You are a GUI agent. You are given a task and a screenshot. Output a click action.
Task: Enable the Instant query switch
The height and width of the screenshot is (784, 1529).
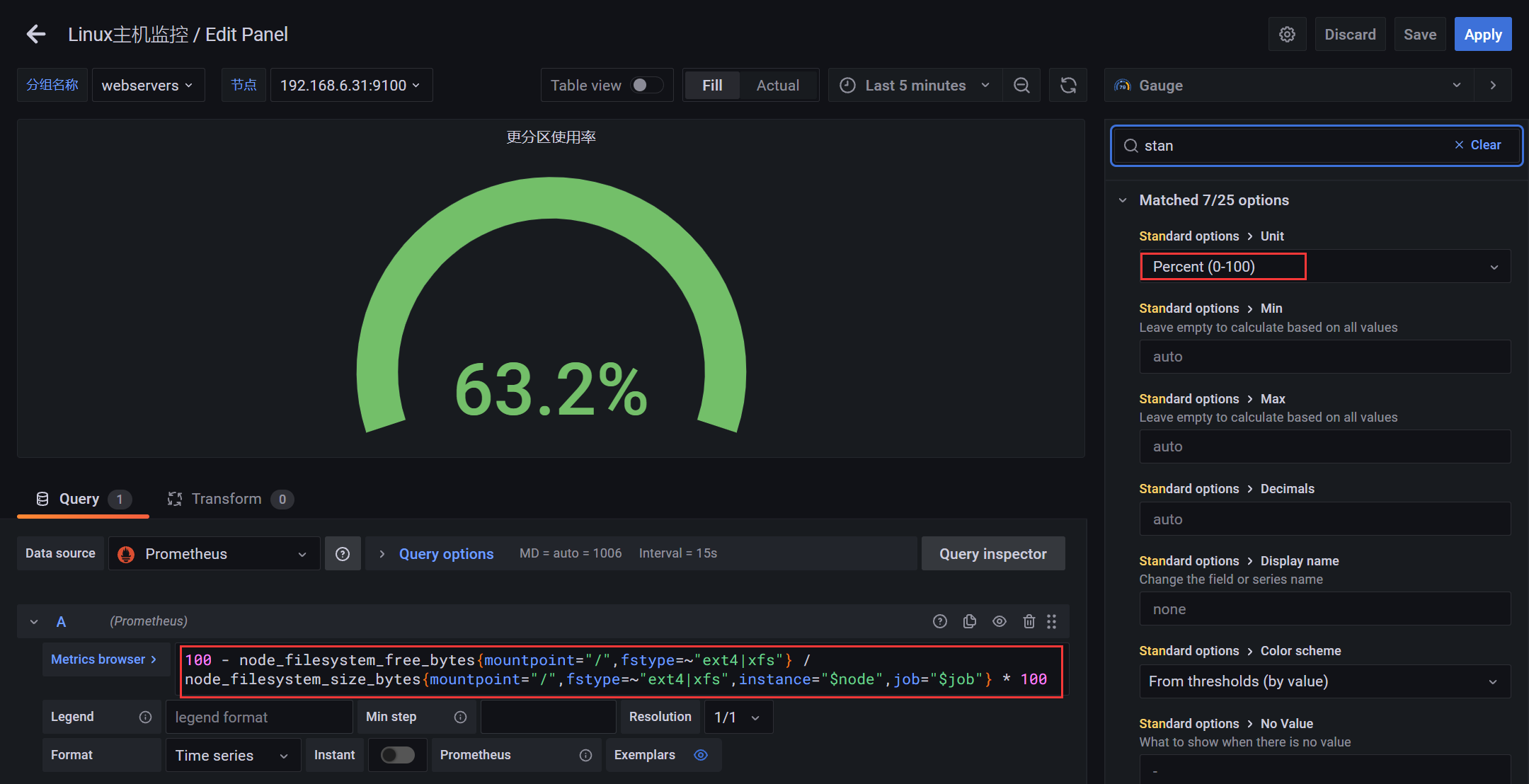pyautogui.click(x=397, y=755)
